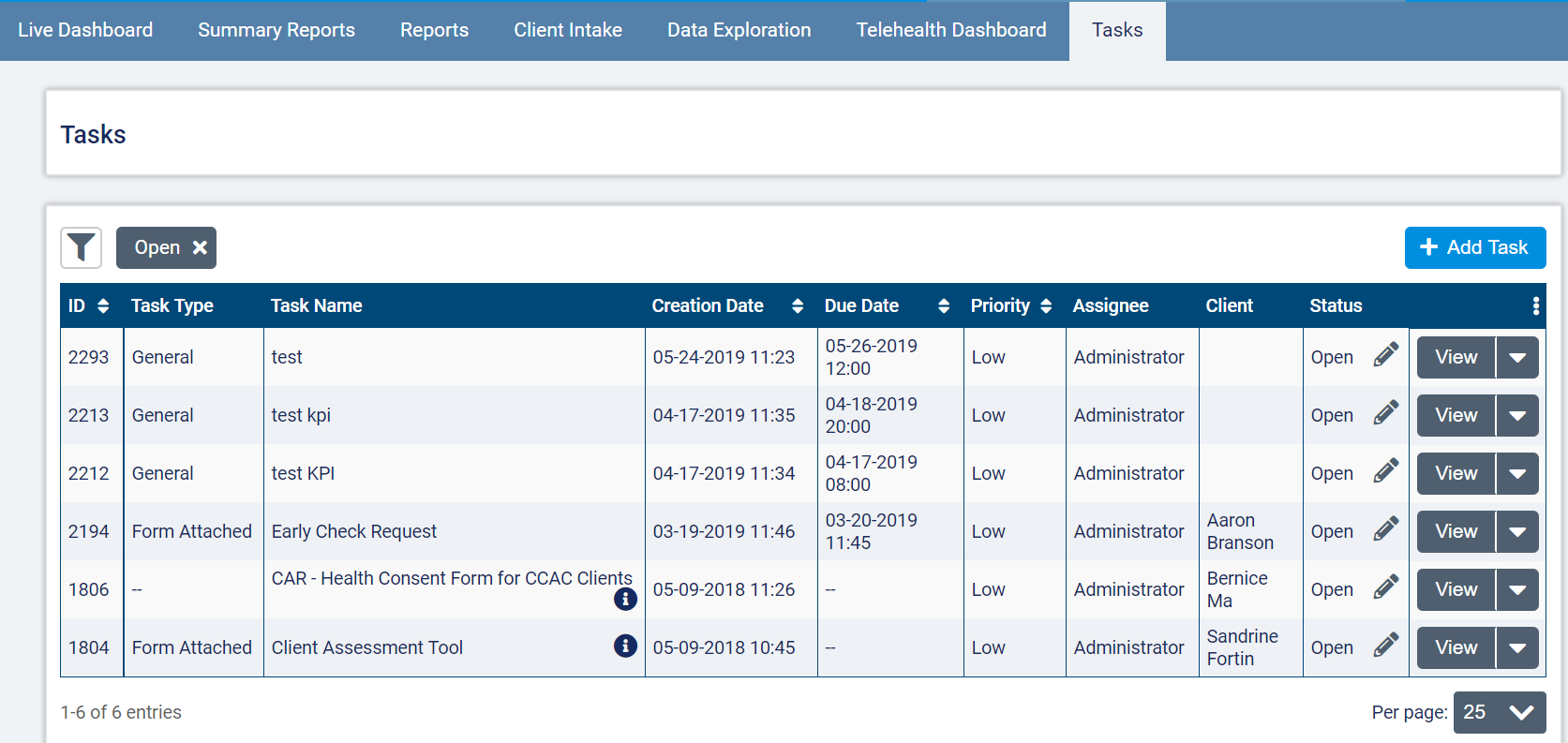This screenshot has height=743, width=1568.
Task: Show info for CAR Health Consent Form
Action: (x=625, y=599)
